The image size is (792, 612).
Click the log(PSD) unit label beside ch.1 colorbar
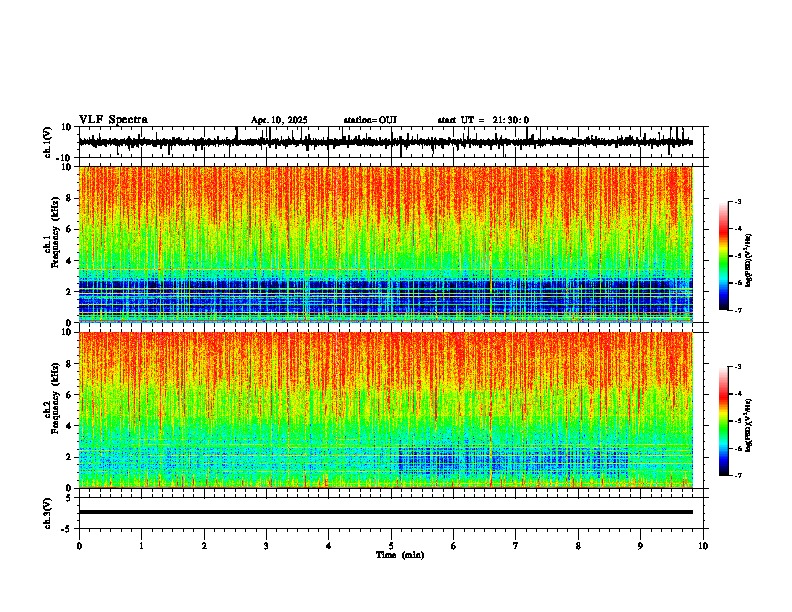coord(749,260)
